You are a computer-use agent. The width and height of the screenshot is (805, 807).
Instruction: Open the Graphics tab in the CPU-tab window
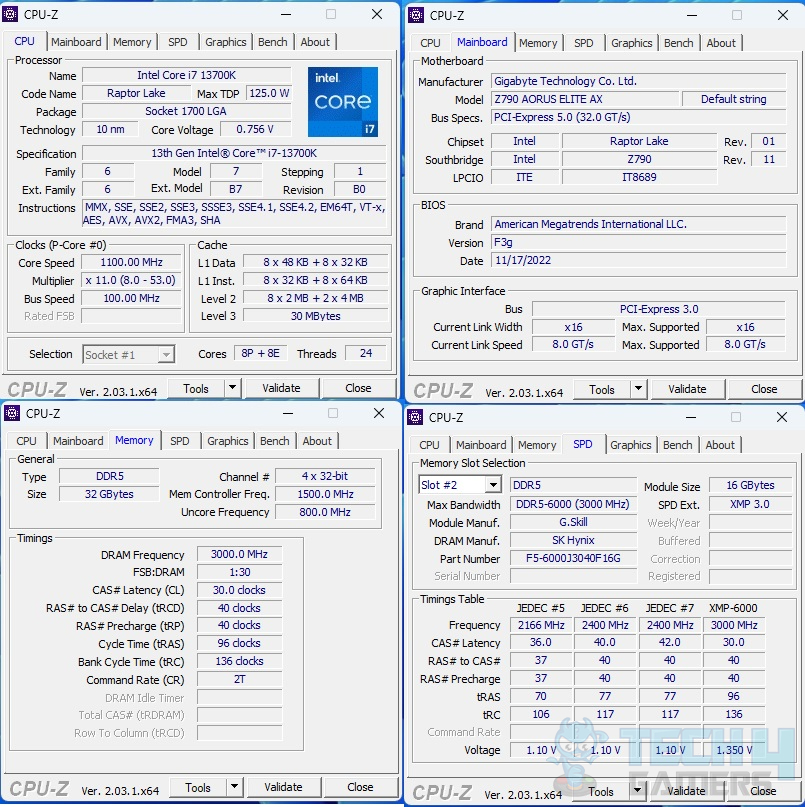pyautogui.click(x=225, y=42)
